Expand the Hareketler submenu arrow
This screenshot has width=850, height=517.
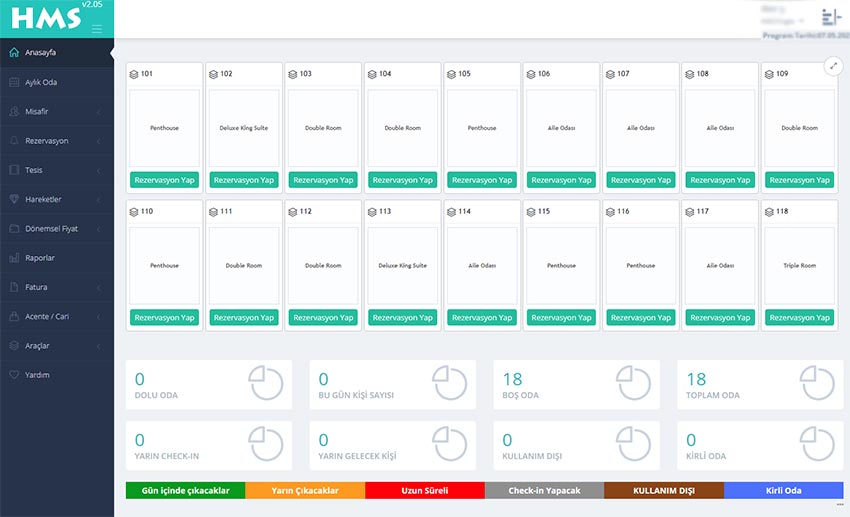pos(99,200)
